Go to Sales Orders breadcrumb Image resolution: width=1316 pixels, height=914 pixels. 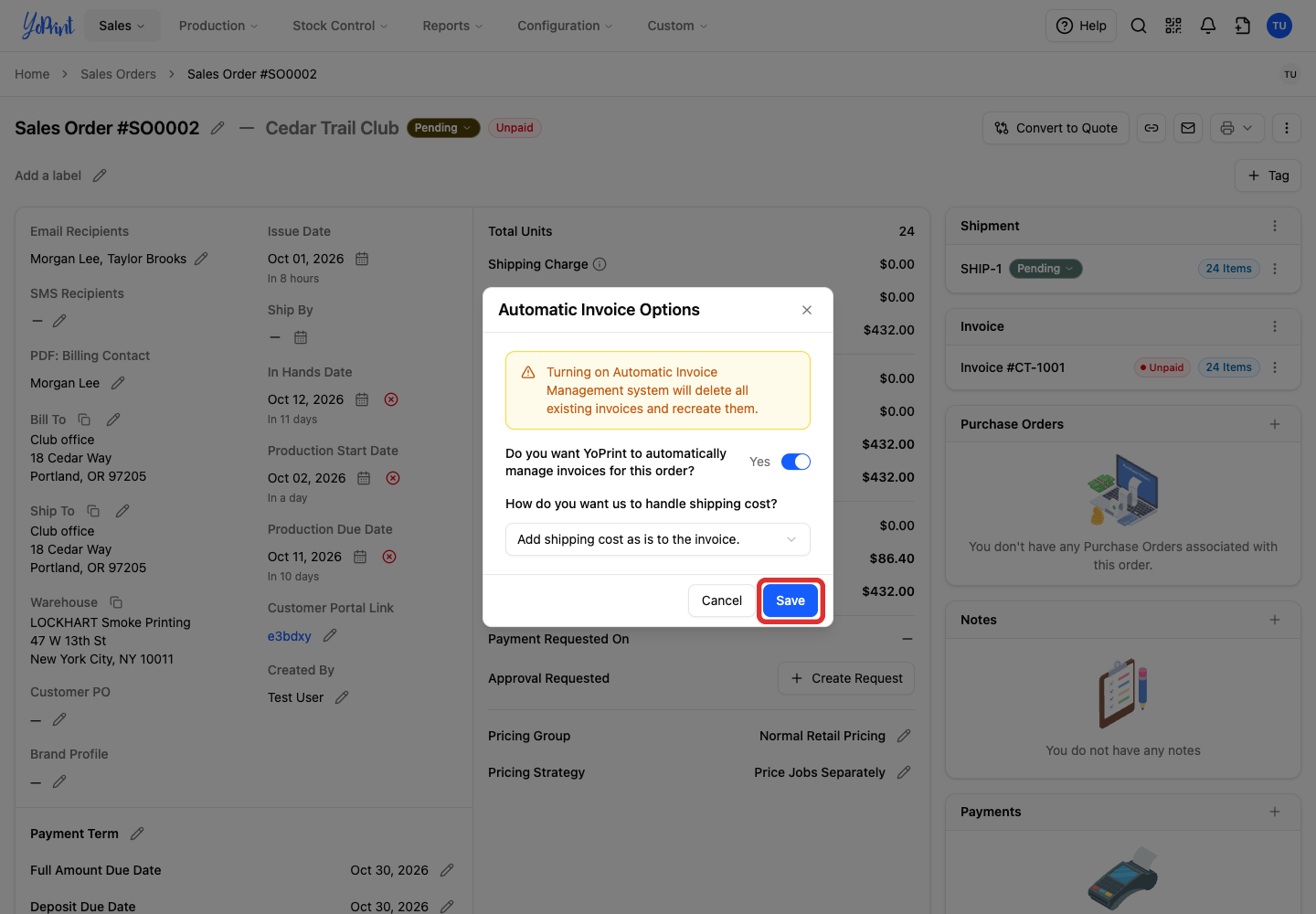tap(118, 74)
